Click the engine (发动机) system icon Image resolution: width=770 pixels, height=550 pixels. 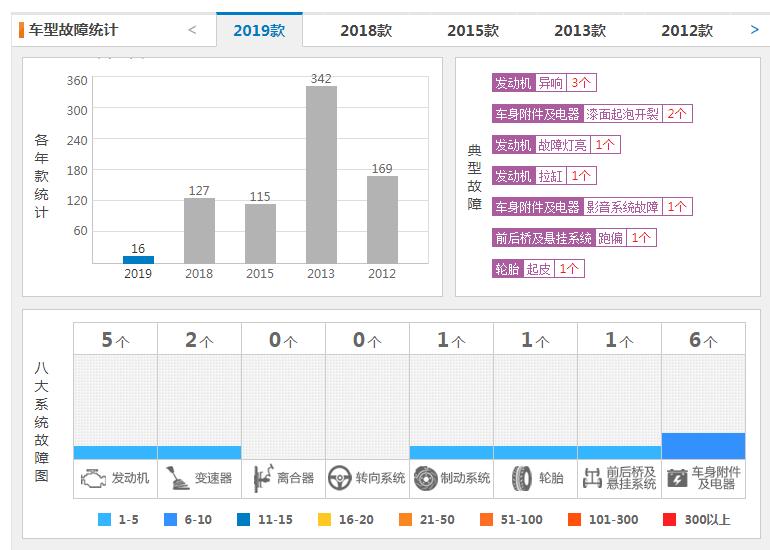(93, 478)
